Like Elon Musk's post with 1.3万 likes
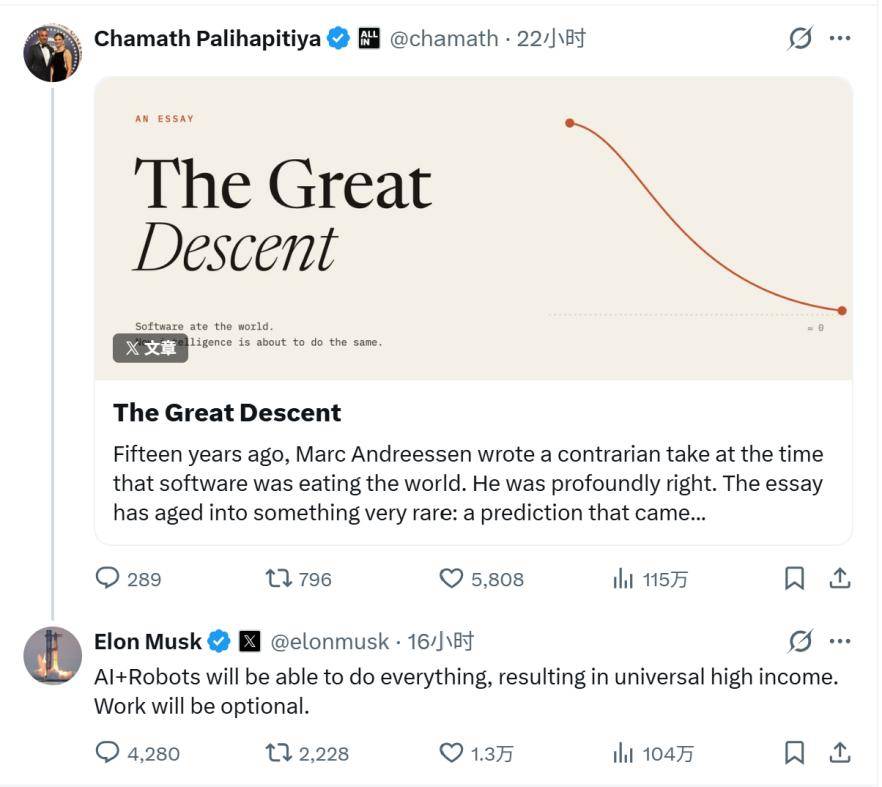882x787 pixels. pyautogui.click(x=476, y=753)
